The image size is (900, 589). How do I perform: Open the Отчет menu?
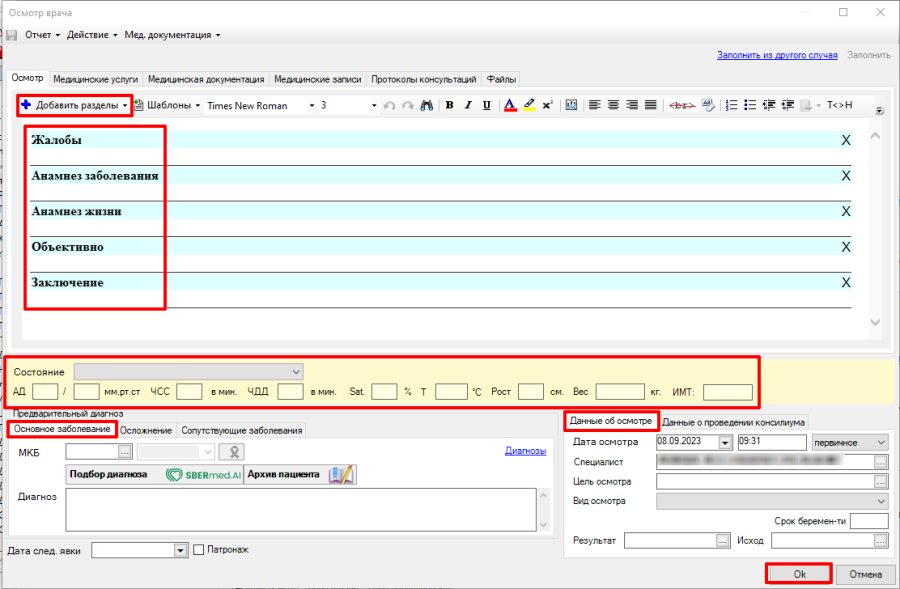click(x=42, y=35)
